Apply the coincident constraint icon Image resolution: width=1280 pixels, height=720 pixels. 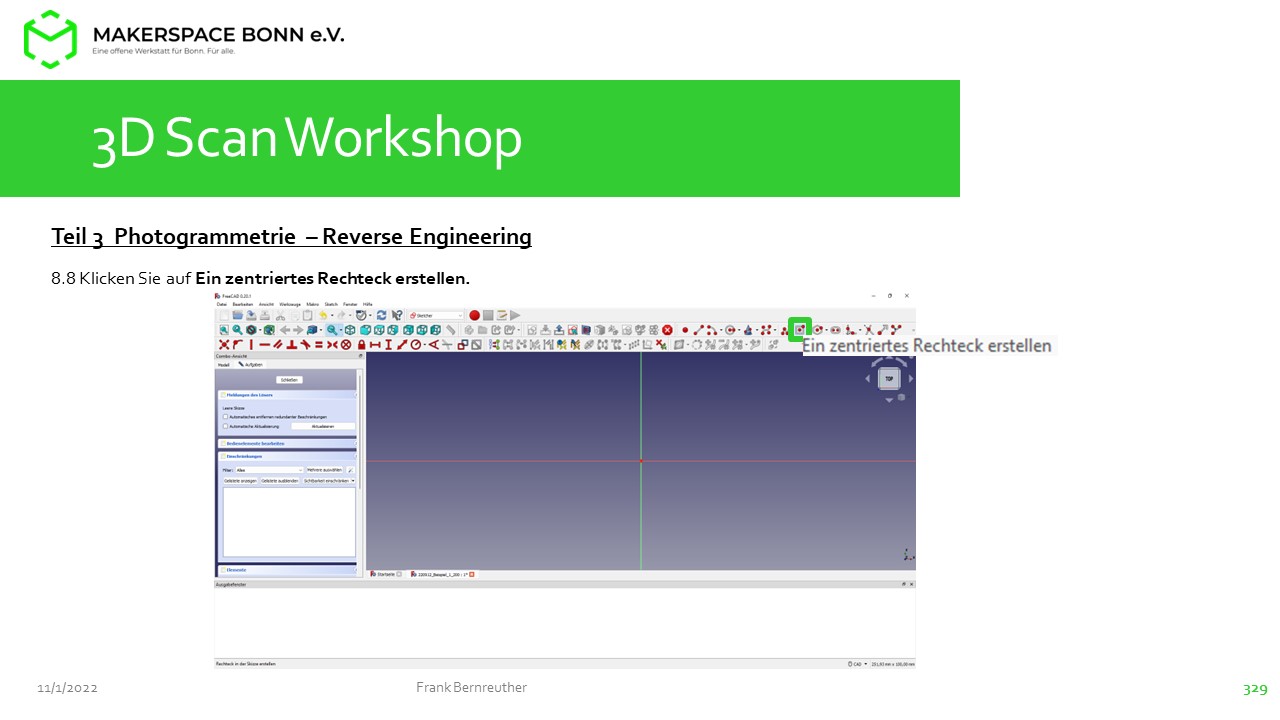(x=224, y=345)
